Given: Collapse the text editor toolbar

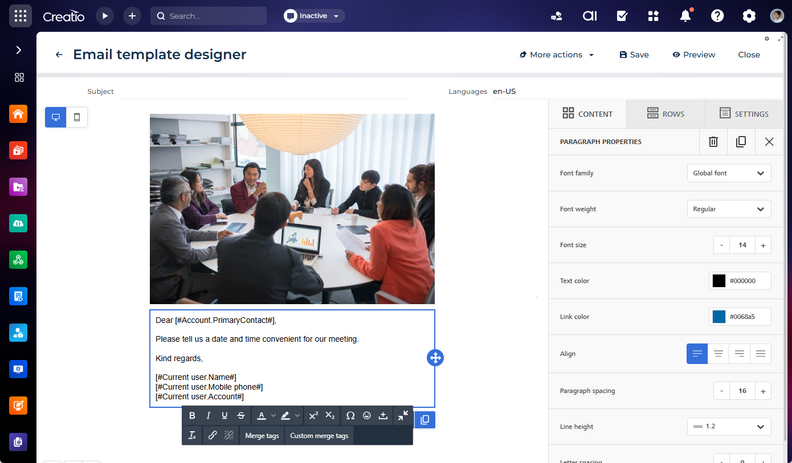Looking at the screenshot, I should click(x=403, y=416).
